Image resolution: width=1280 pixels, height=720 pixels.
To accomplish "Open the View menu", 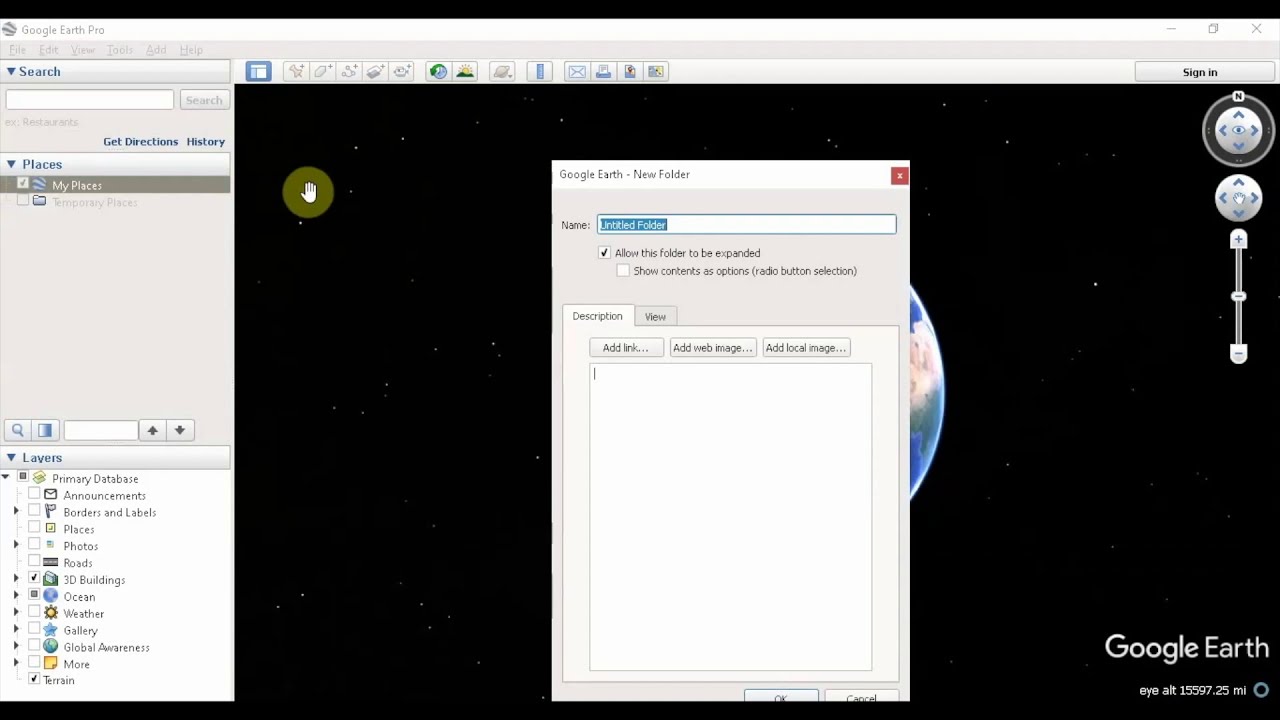I will tap(83, 50).
